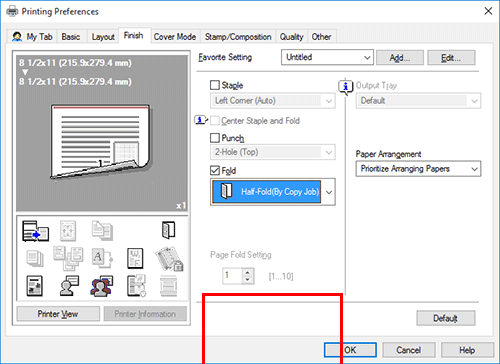Click the x1 copy count text
This screenshot has height=364, width=500.
click(181, 206)
